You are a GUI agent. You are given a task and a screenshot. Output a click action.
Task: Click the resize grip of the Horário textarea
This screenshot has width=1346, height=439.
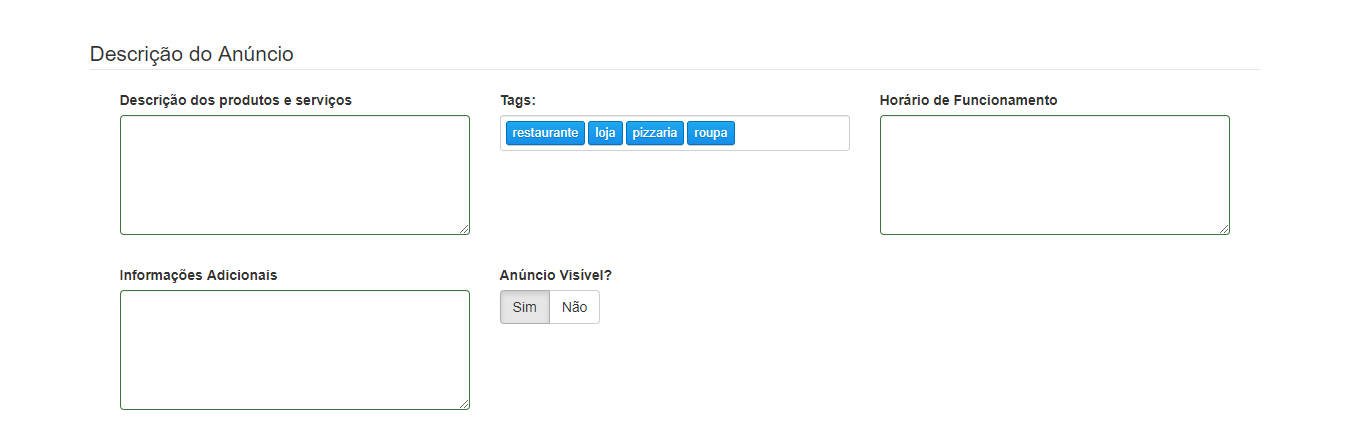[x=1224, y=229]
